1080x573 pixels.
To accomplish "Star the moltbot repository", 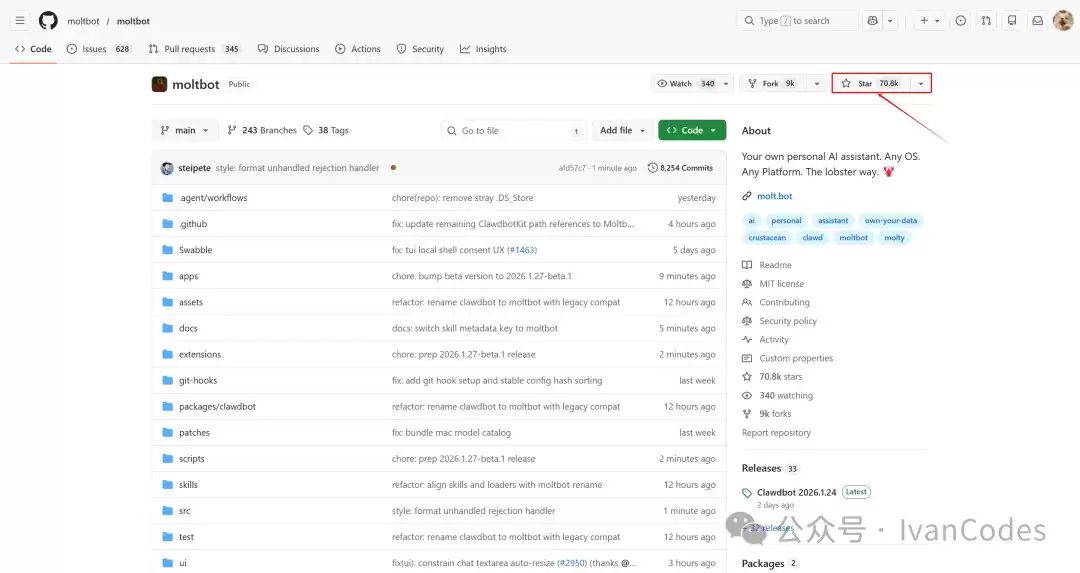I will tap(871, 83).
